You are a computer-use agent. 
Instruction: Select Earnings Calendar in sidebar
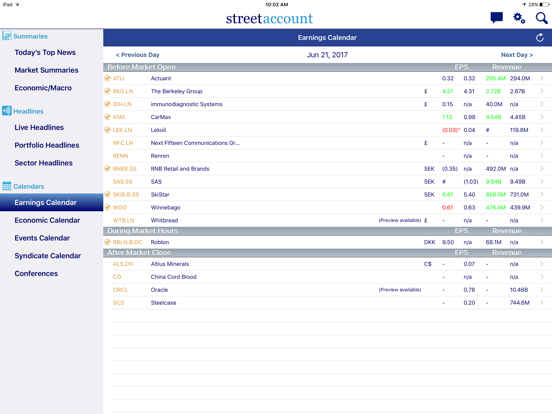(51, 202)
